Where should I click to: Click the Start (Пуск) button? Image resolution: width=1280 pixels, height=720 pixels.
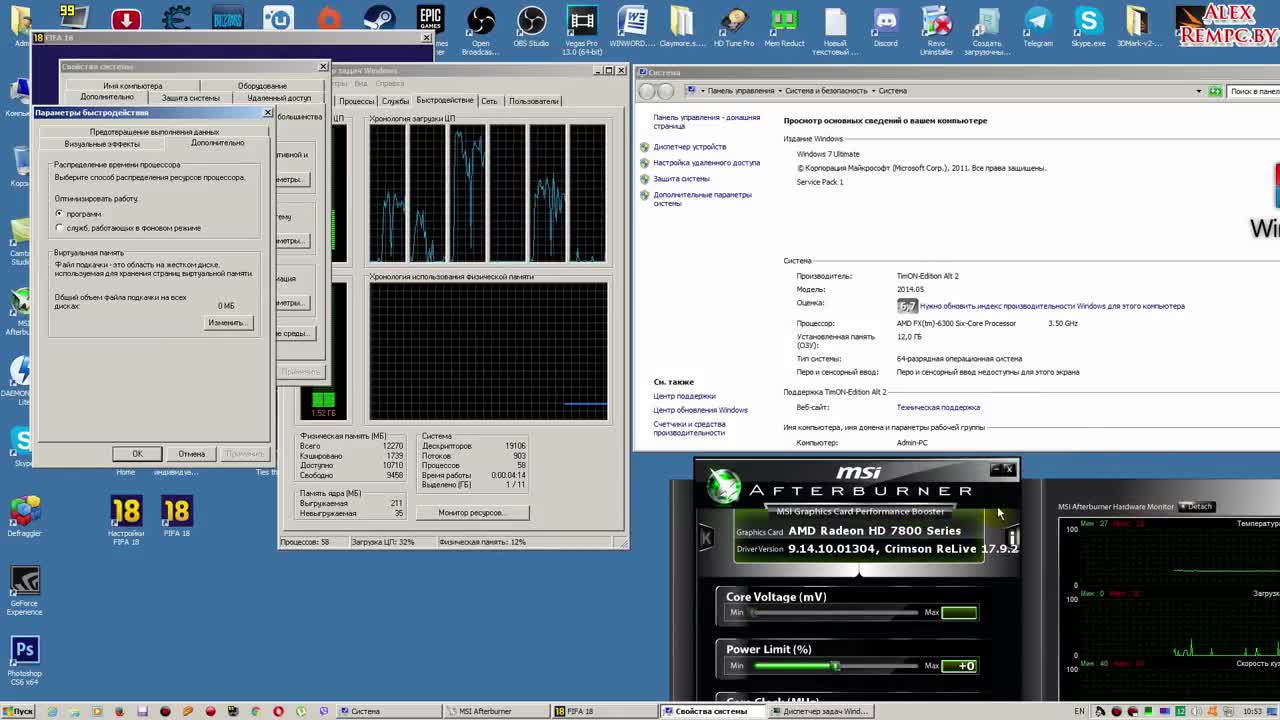point(18,711)
